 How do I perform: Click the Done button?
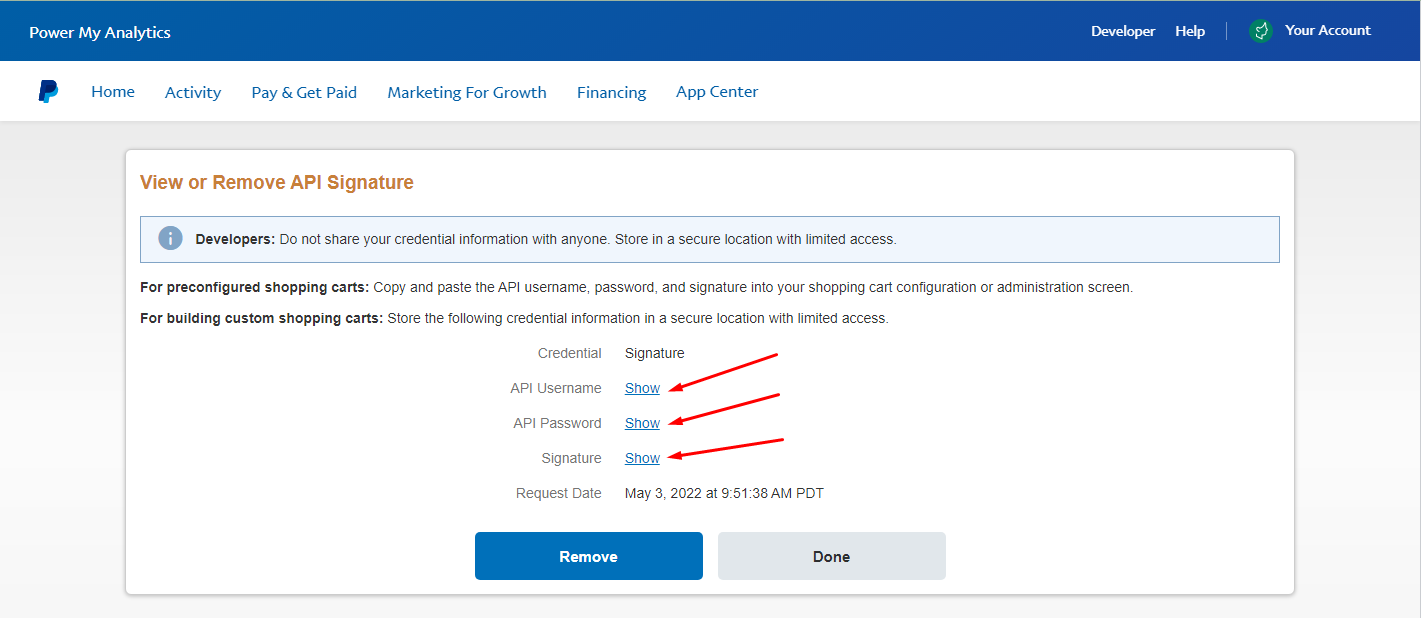(x=831, y=556)
